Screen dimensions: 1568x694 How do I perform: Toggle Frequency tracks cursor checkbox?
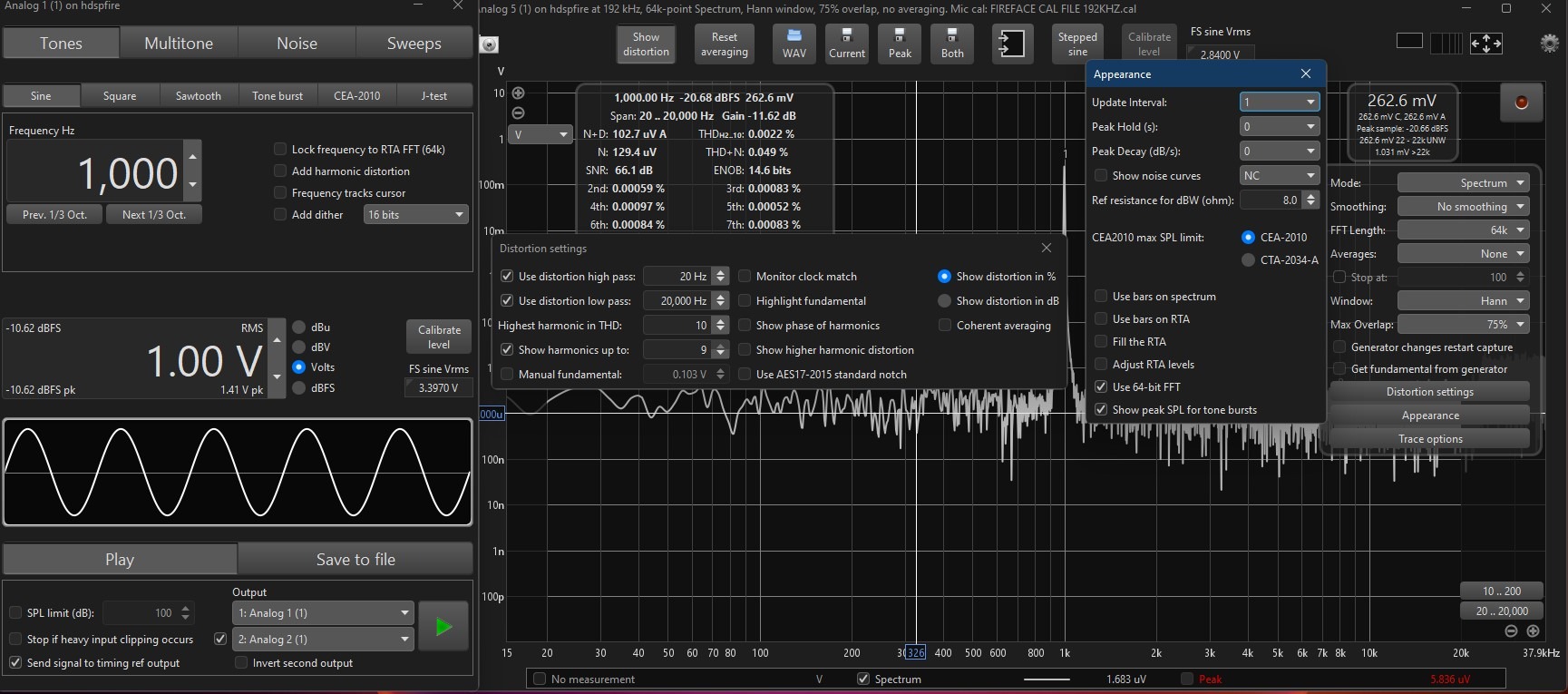point(280,192)
